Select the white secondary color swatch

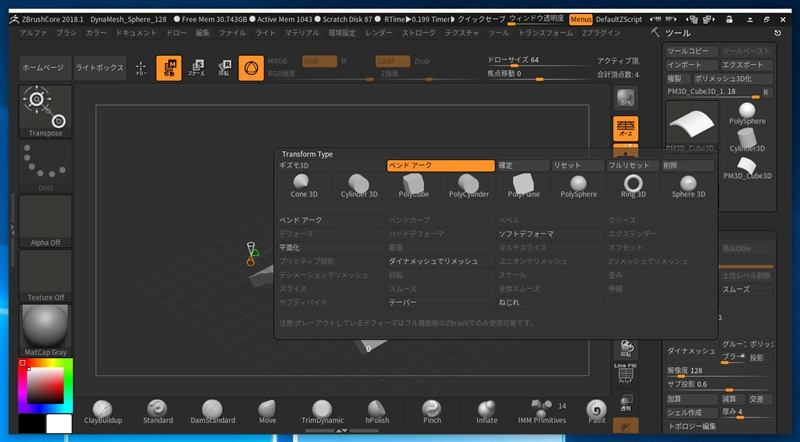pos(59,424)
